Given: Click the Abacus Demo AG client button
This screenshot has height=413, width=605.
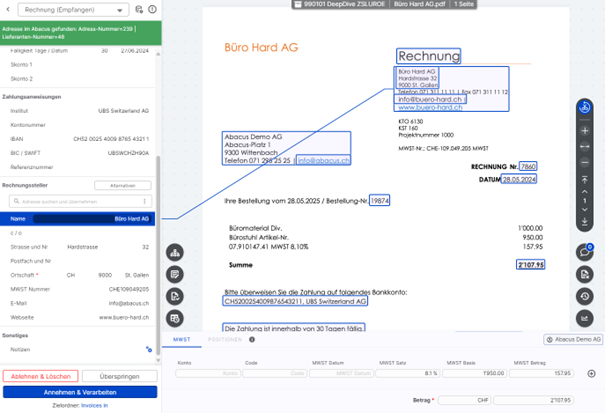Looking at the screenshot, I should [574, 340].
